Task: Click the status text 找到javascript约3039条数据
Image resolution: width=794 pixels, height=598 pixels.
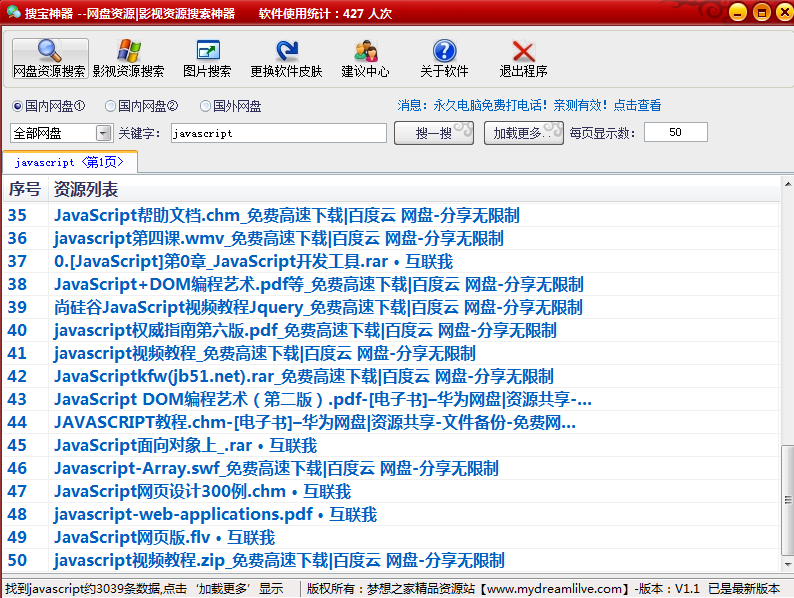Action: tap(144, 589)
